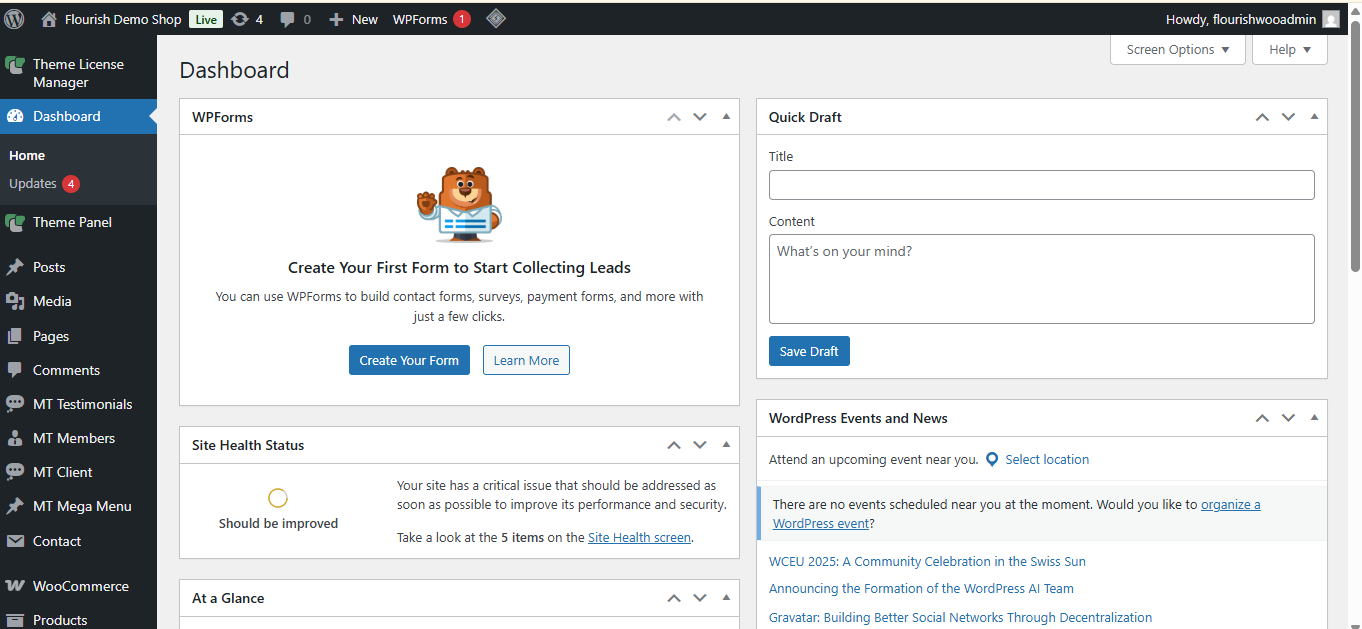Open WCEU 2025 Community Celebration news link
This screenshot has height=629, width=1362.
coord(927,562)
